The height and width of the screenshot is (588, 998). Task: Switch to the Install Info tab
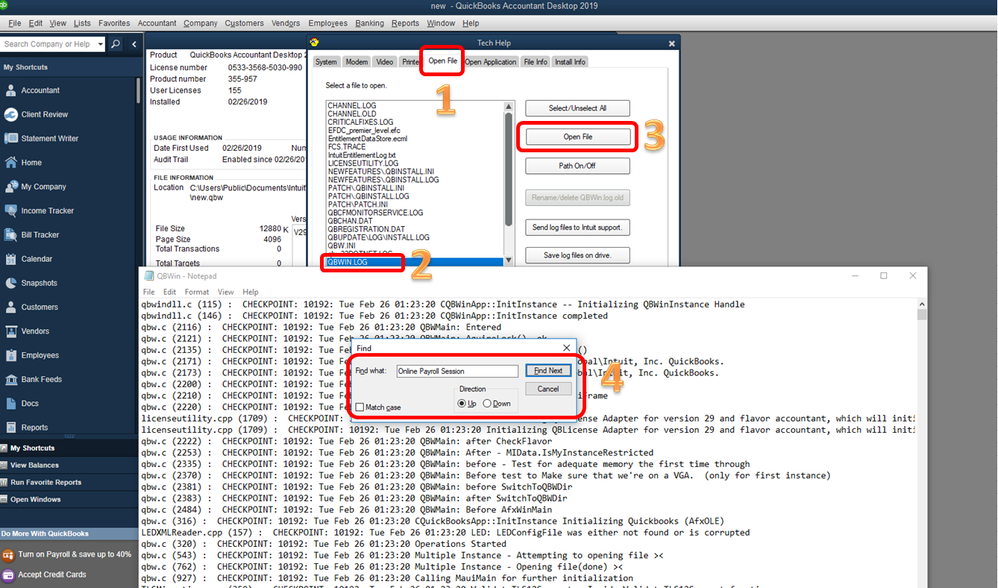tap(570, 62)
